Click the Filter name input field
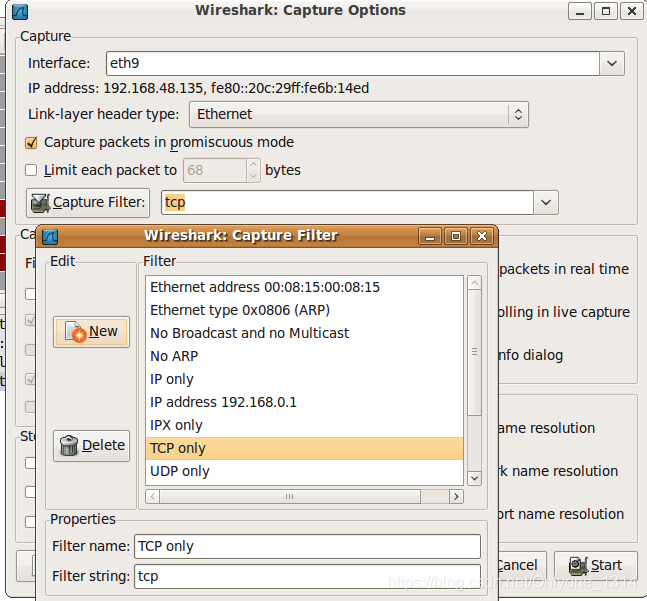The height and width of the screenshot is (601, 647). (x=307, y=547)
